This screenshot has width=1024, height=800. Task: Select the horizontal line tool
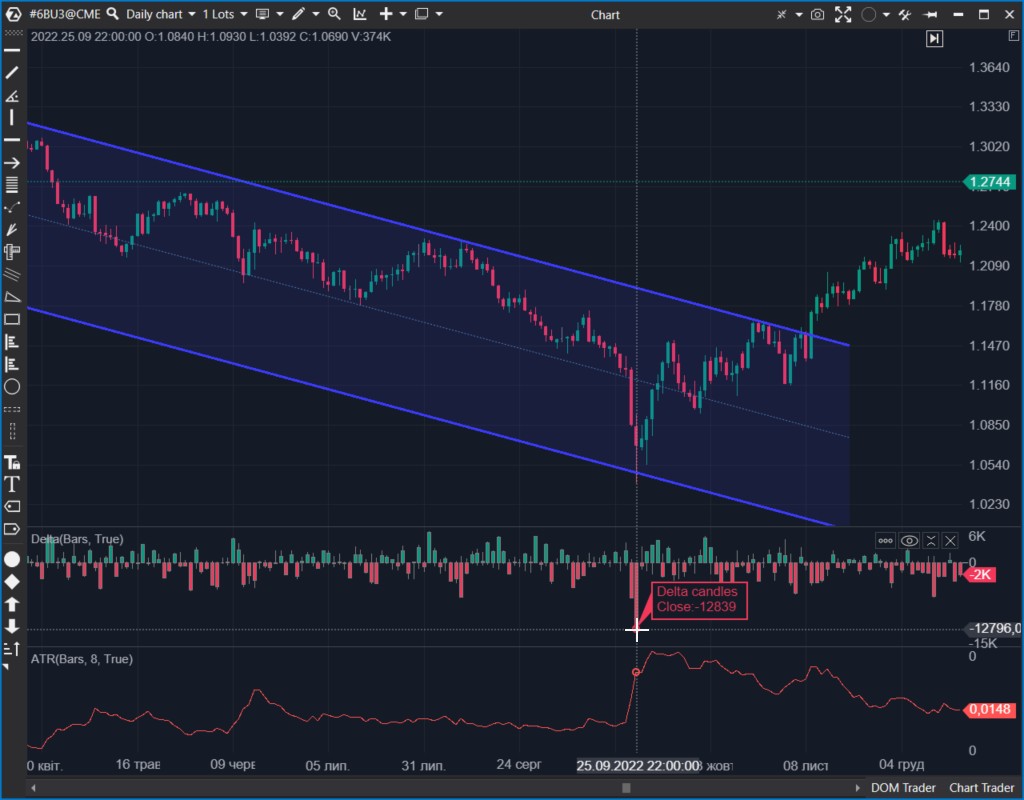click(12, 140)
